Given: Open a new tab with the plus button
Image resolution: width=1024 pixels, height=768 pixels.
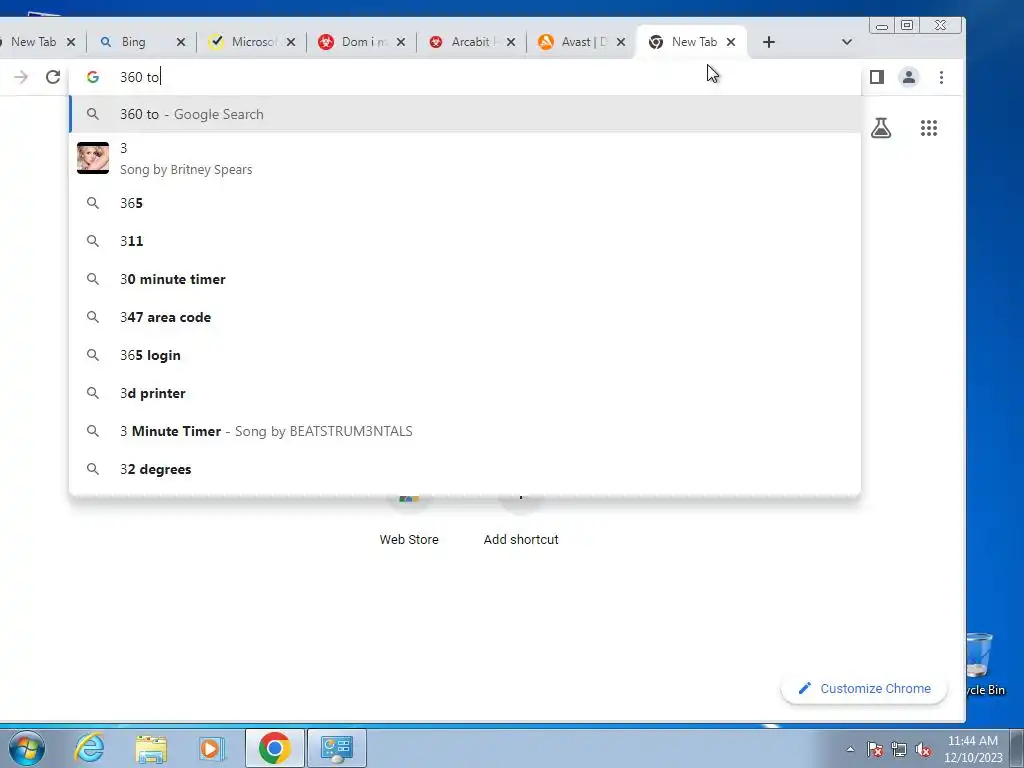Looking at the screenshot, I should [769, 42].
